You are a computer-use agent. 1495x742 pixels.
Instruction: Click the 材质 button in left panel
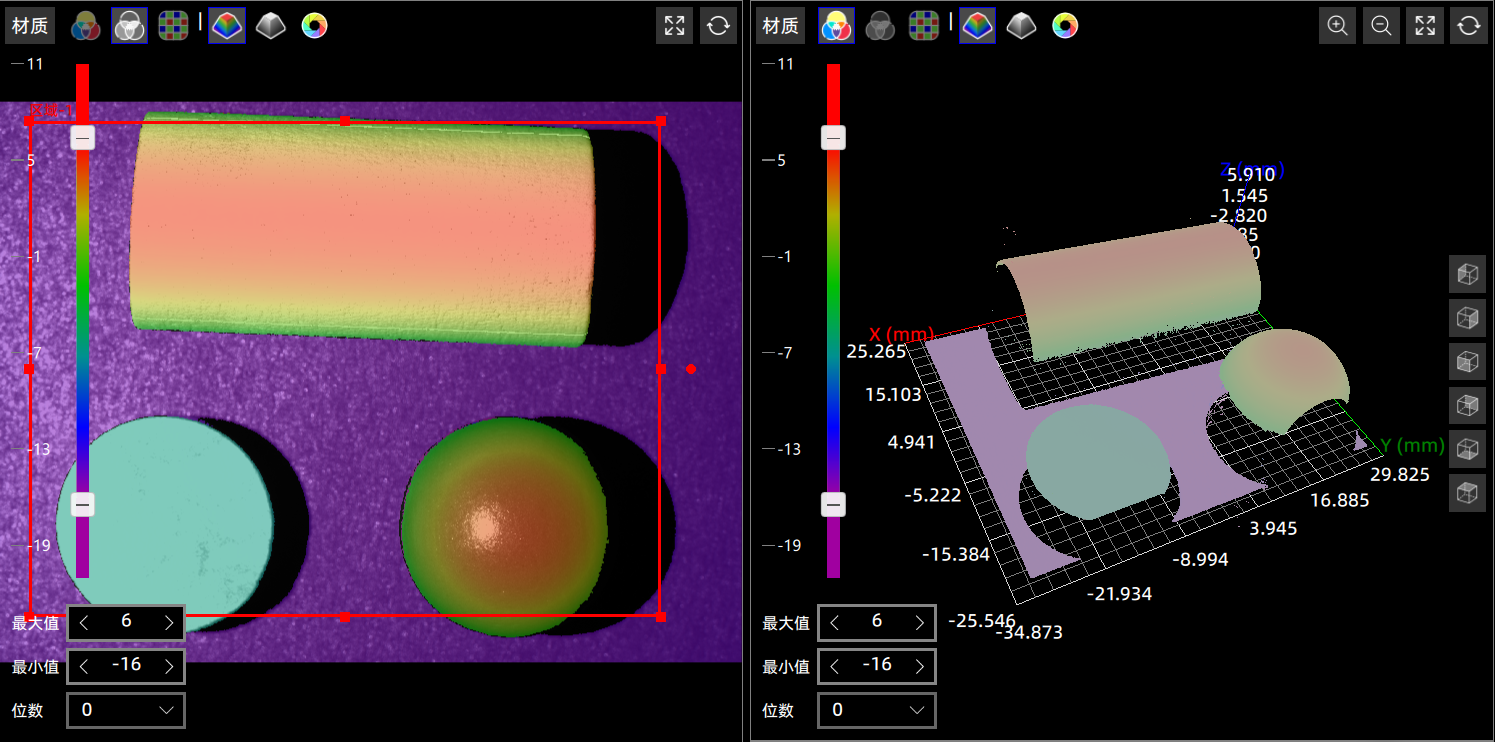point(30,26)
